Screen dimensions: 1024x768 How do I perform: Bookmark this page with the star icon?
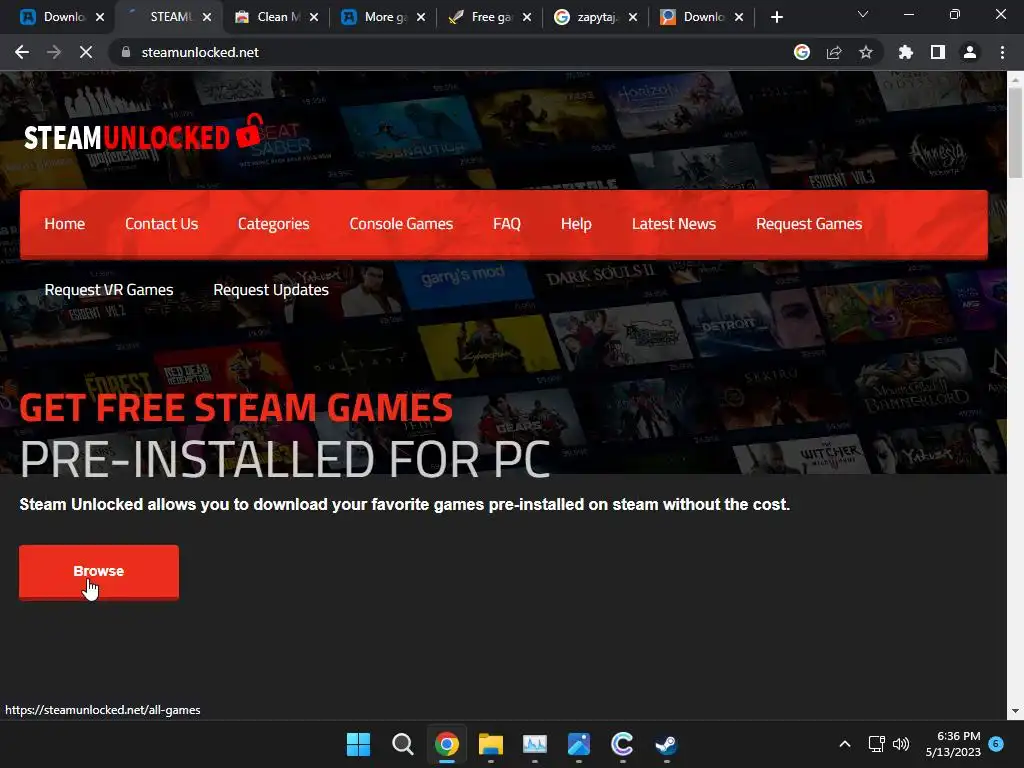coord(866,52)
